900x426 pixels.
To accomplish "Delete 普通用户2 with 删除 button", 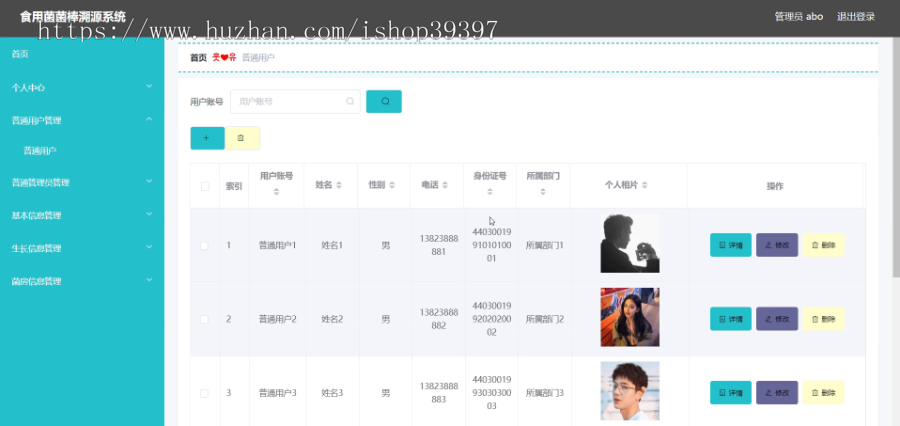I will click(x=823, y=319).
